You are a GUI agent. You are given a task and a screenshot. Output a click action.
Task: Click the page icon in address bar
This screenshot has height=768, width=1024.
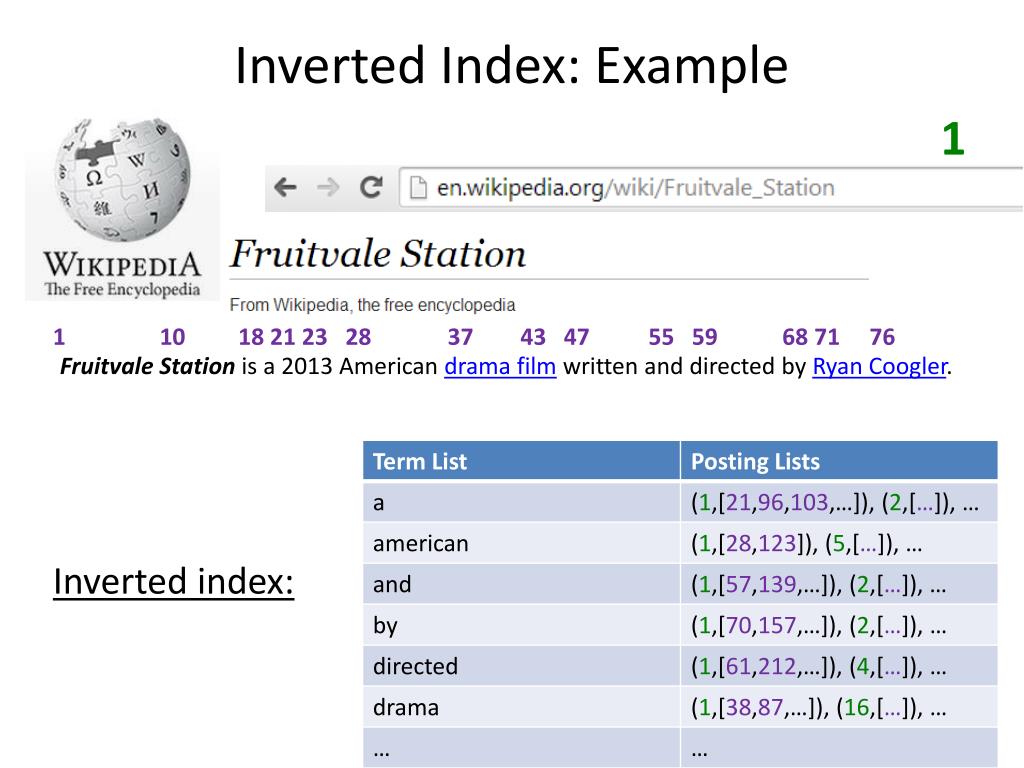point(417,187)
